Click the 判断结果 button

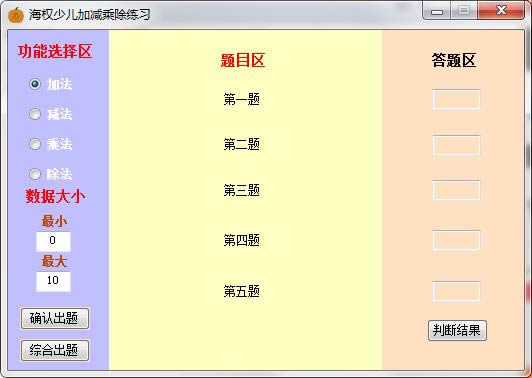coord(457,330)
